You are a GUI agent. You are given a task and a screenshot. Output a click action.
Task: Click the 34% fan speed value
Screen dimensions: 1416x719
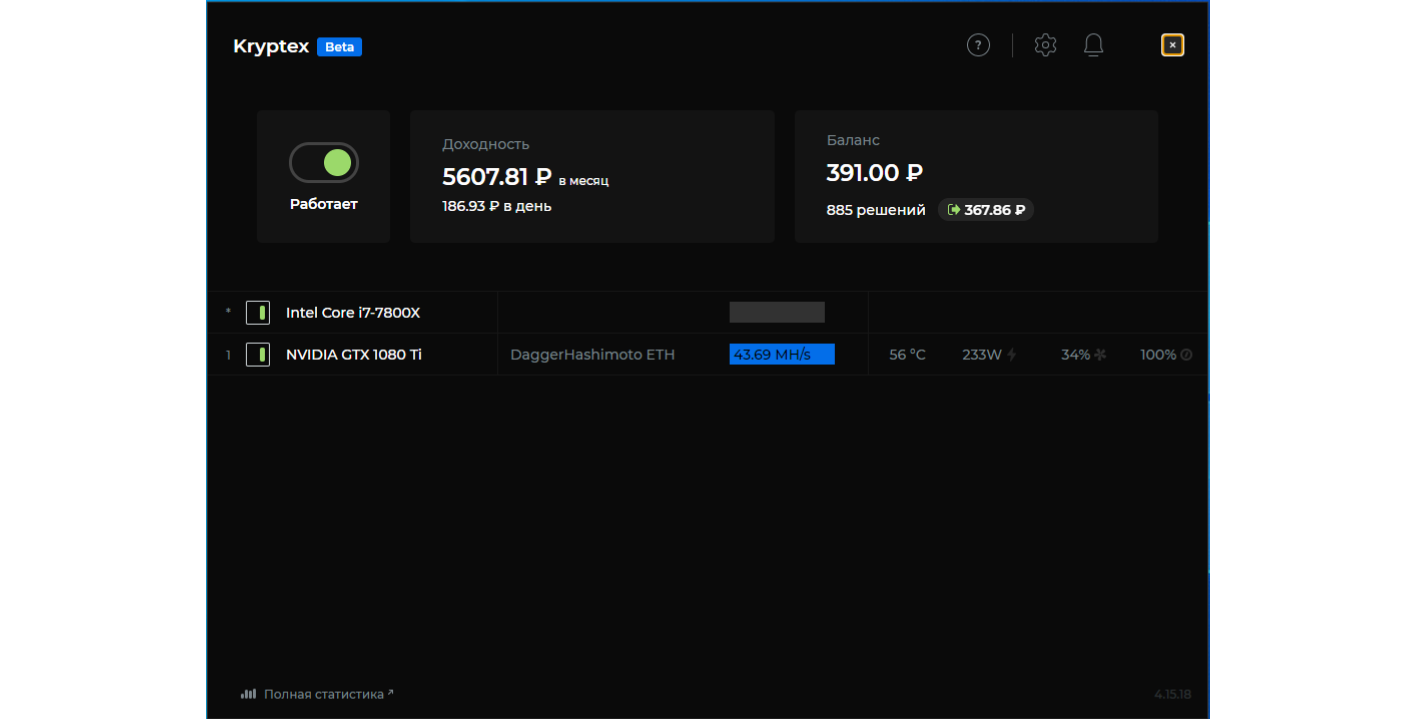tap(1076, 355)
